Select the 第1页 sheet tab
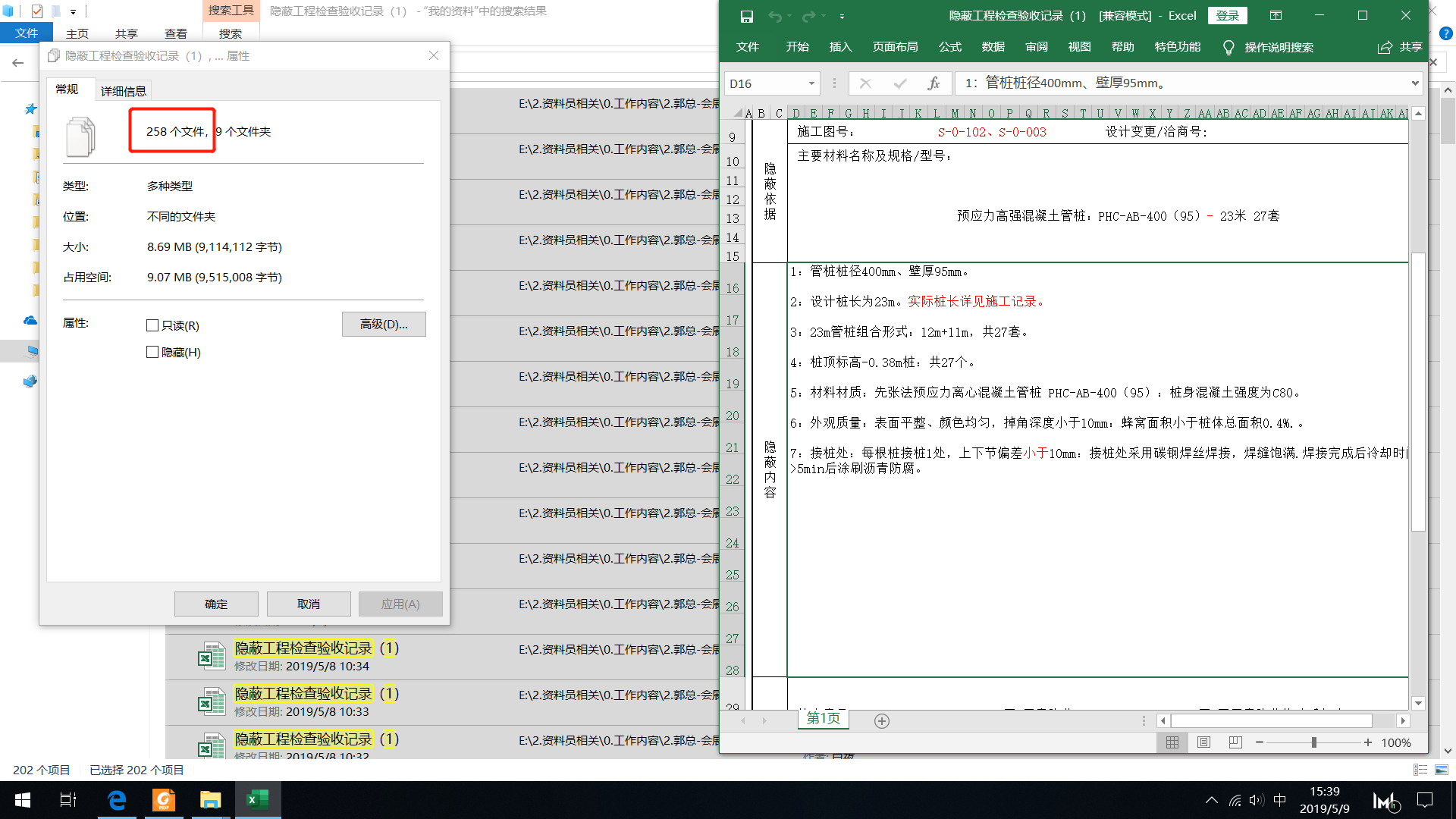Screen dimensions: 1456x819 click(x=823, y=718)
